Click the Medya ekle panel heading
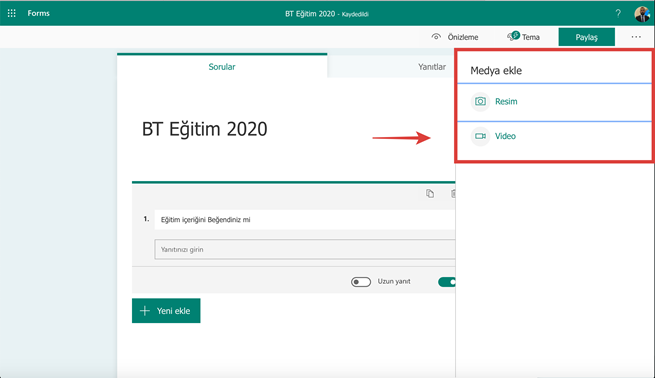The image size is (655, 378). point(496,71)
